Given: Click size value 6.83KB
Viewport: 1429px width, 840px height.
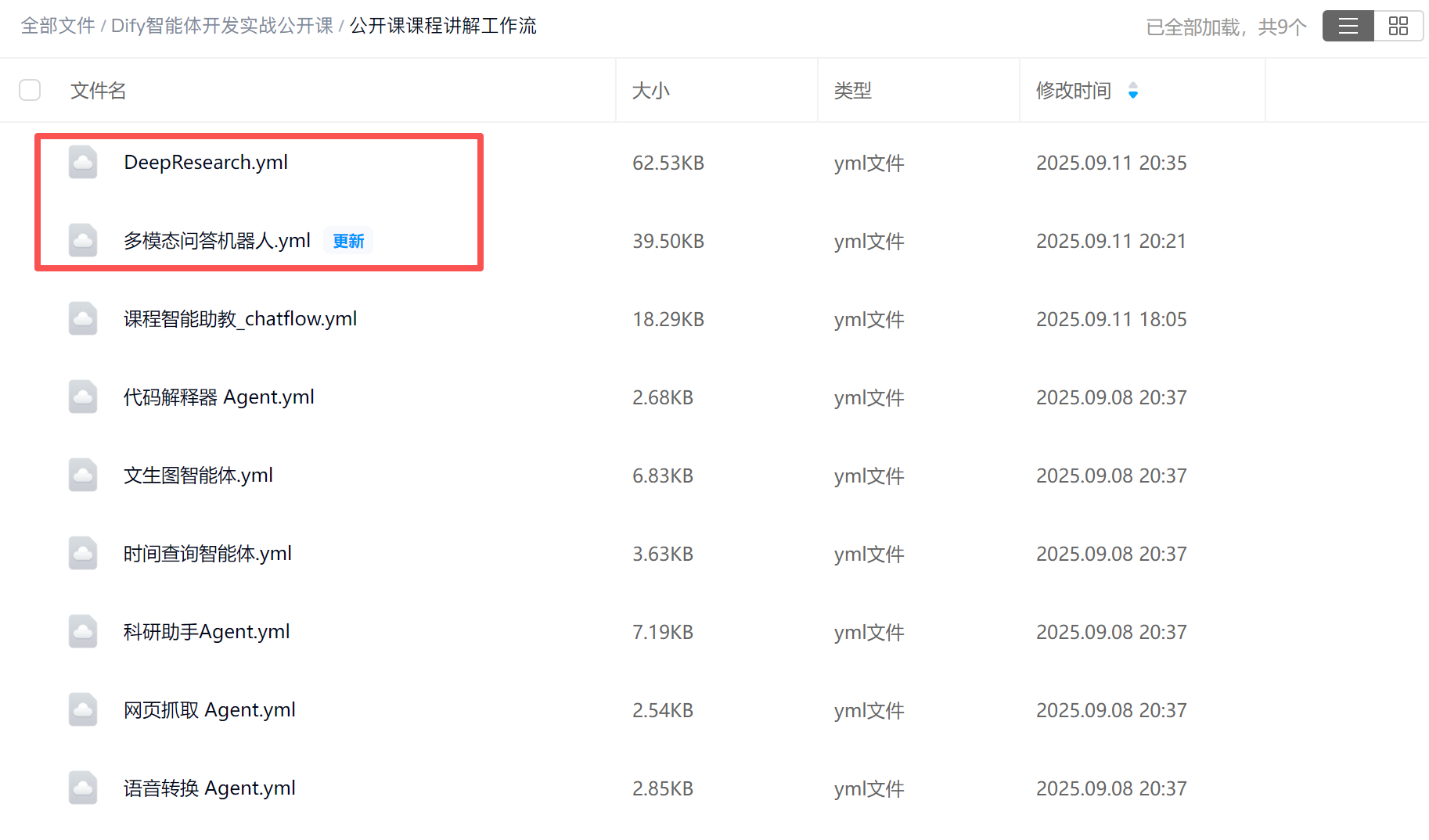Looking at the screenshot, I should pyautogui.click(x=663, y=476).
